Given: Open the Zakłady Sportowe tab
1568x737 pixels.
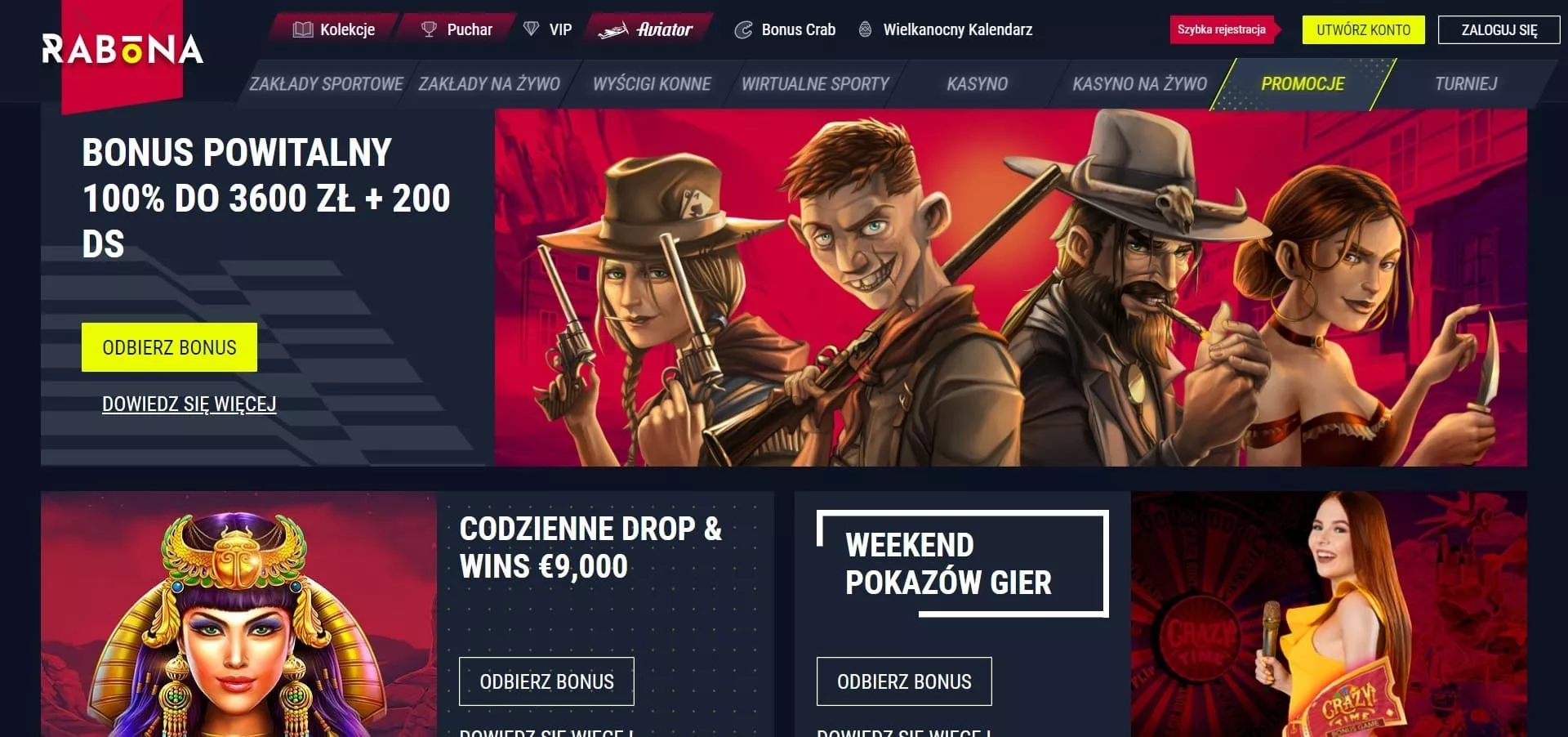Looking at the screenshot, I should point(326,83).
